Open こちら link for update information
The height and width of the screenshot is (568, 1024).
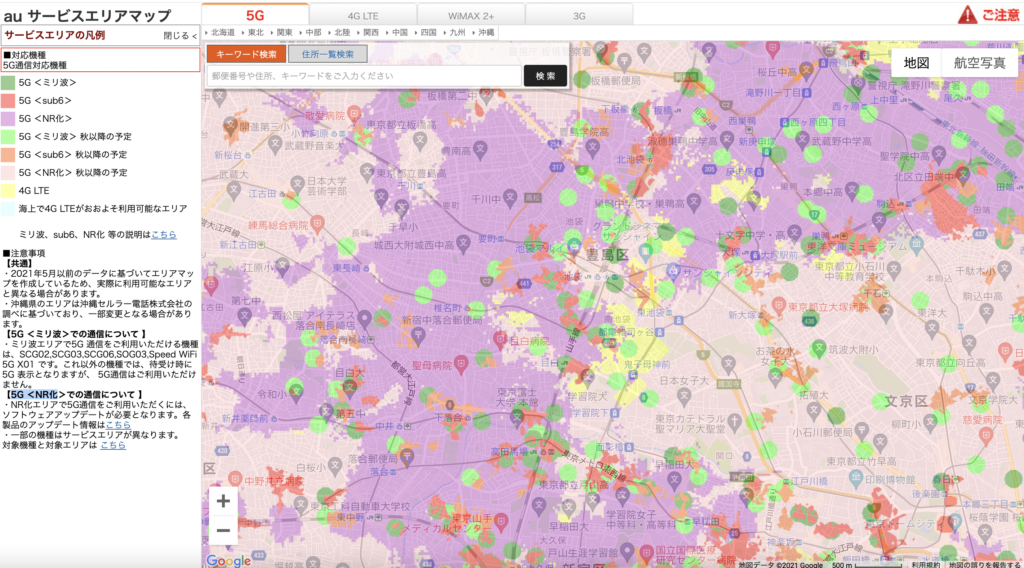[x=118, y=424]
